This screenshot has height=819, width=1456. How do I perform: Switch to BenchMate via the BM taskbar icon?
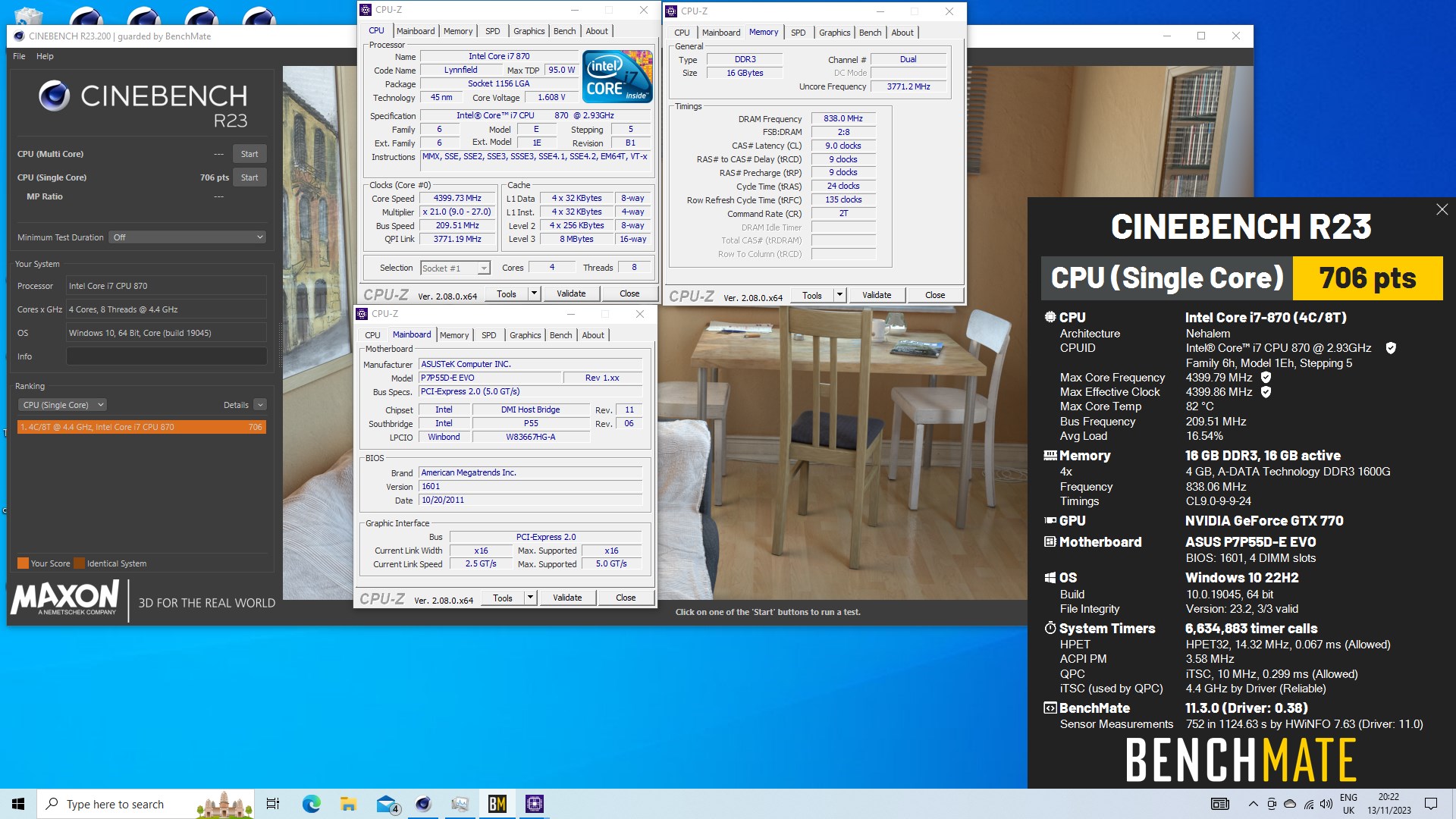(x=497, y=804)
